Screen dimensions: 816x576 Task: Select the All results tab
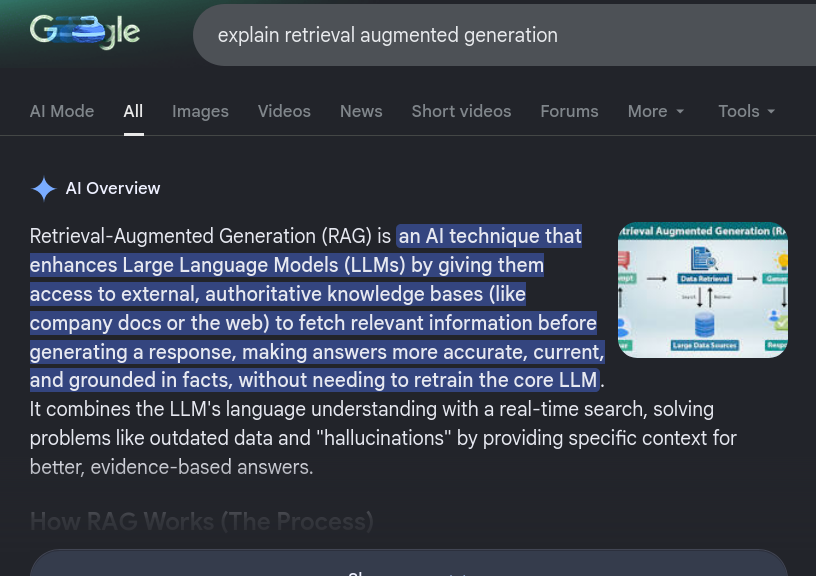[133, 111]
